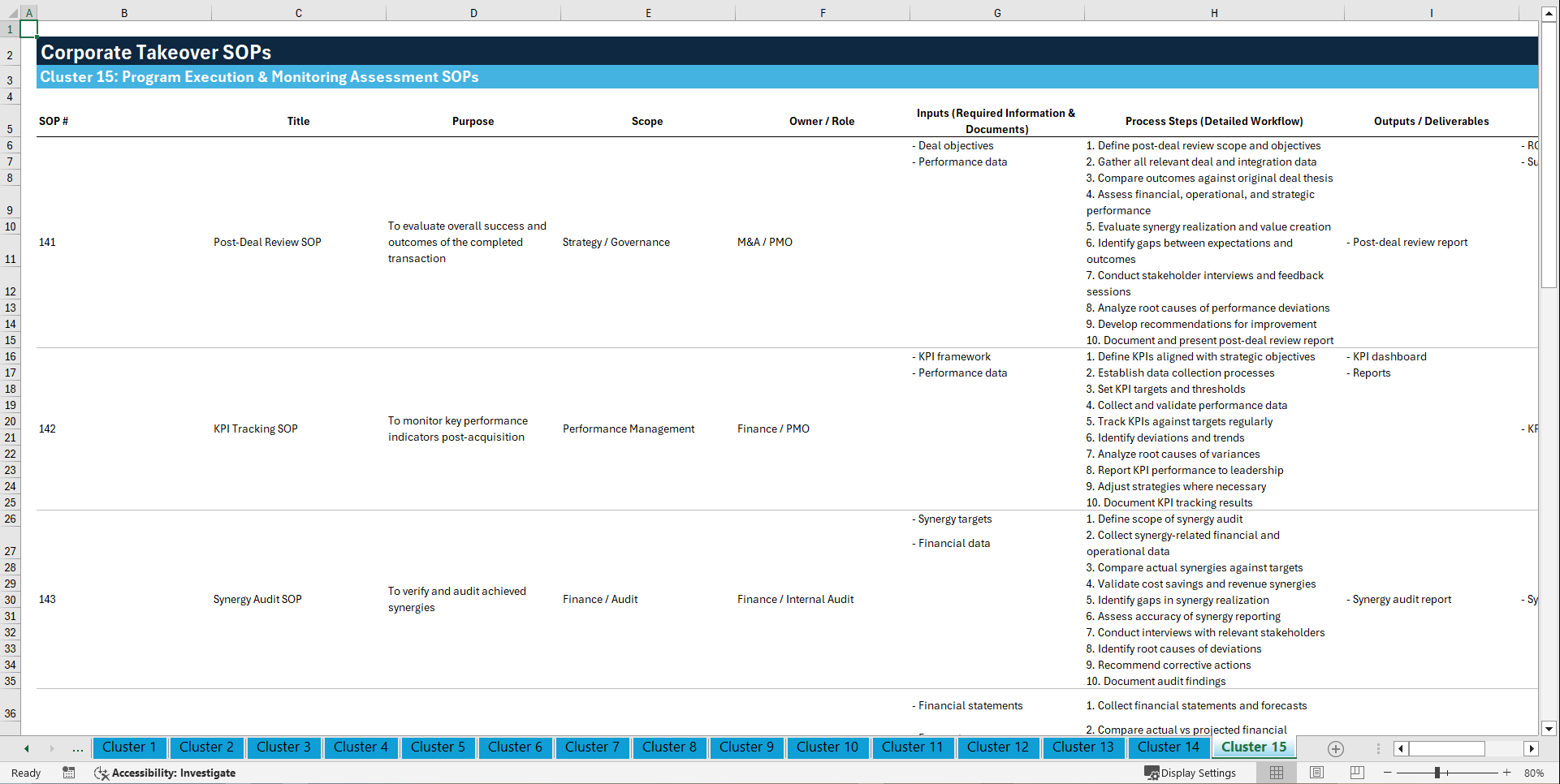This screenshot has height=784, width=1560.
Task: Open Page Break Preview view
Action: (1357, 773)
